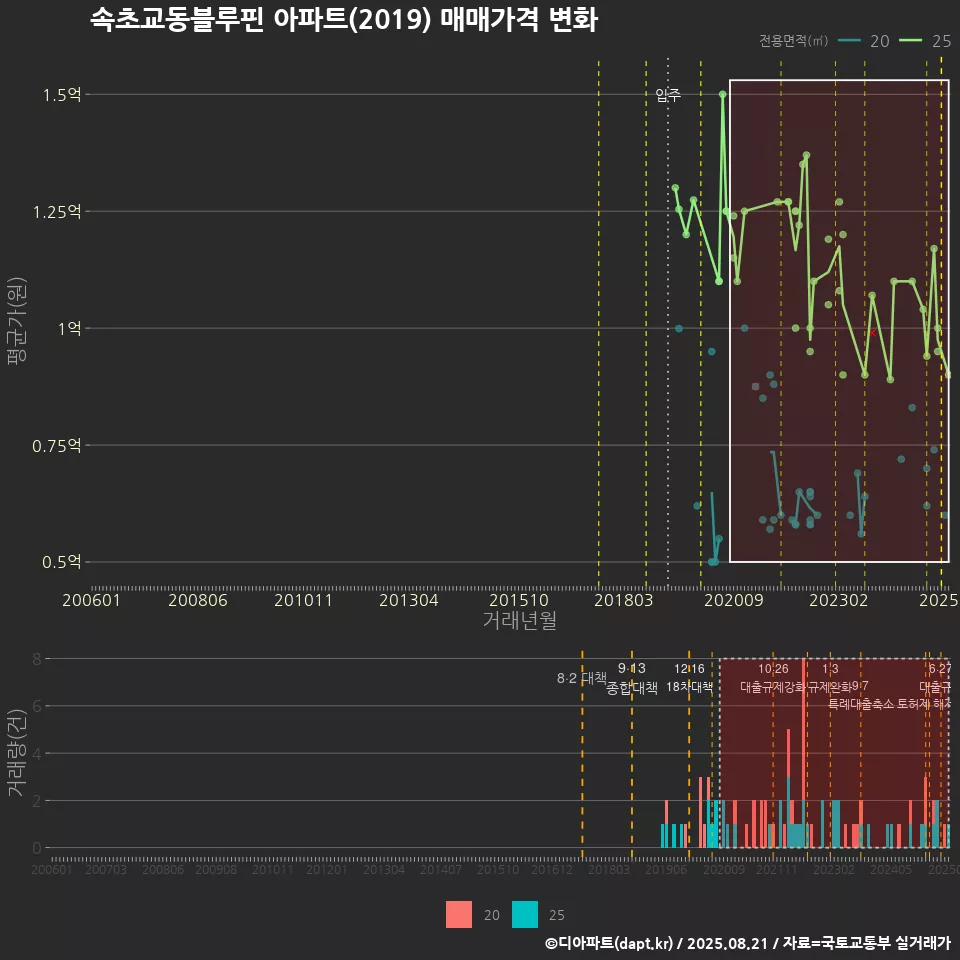This screenshot has height=960, width=960.
Task: Click the 8 gridline label on the volume chart
Action: pos(37,659)
